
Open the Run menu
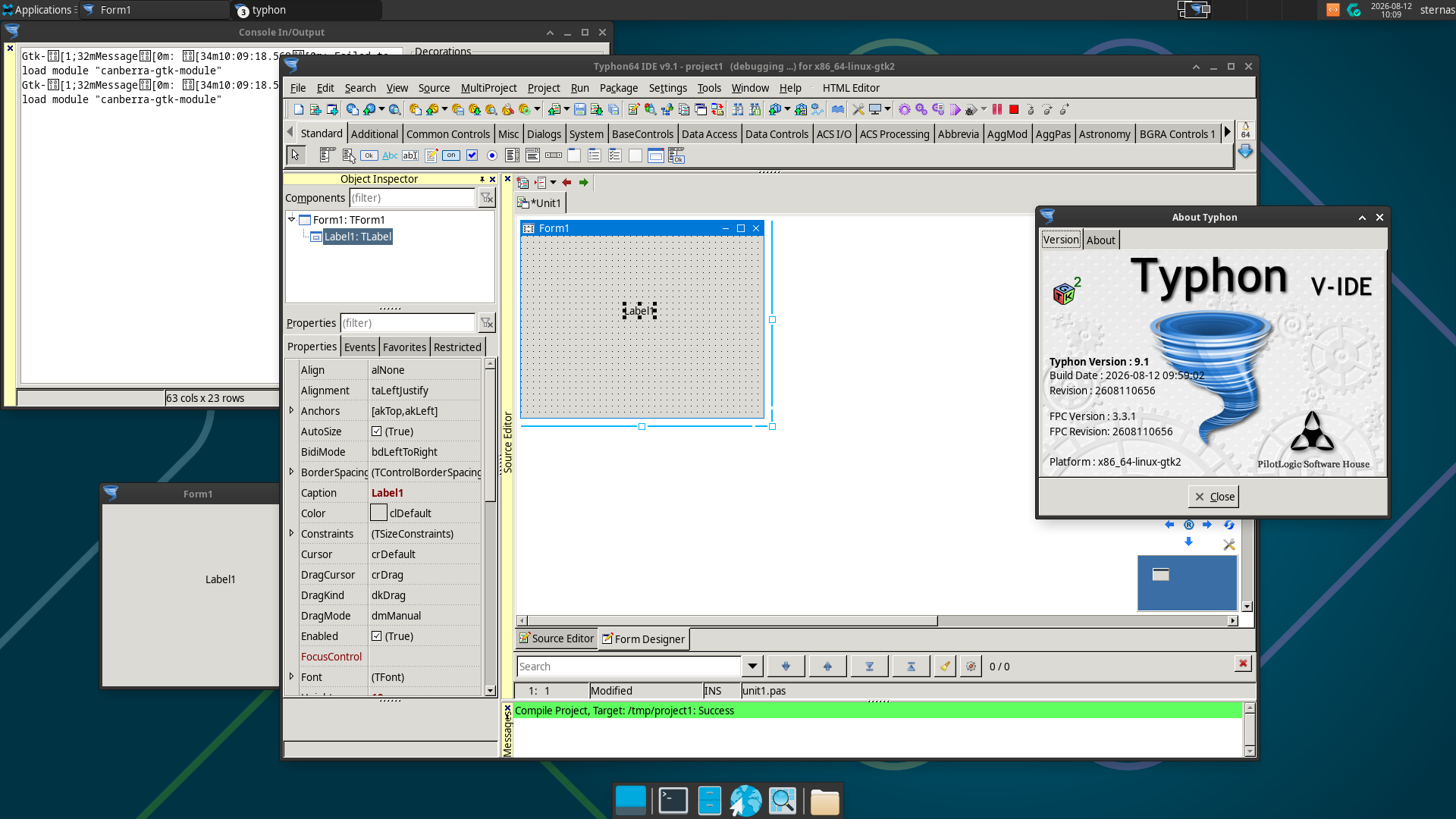pos(580,88)
